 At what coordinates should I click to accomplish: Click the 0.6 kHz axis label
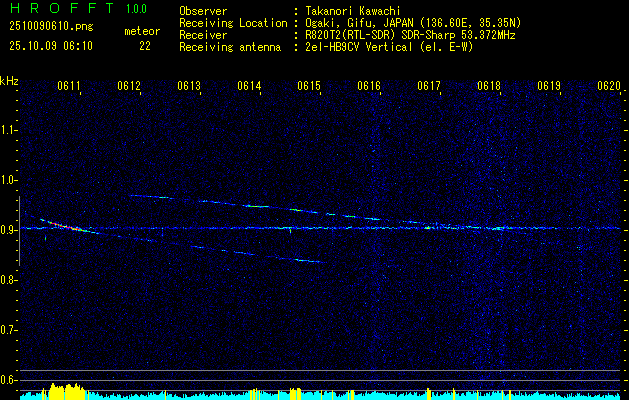click(8, 380)
